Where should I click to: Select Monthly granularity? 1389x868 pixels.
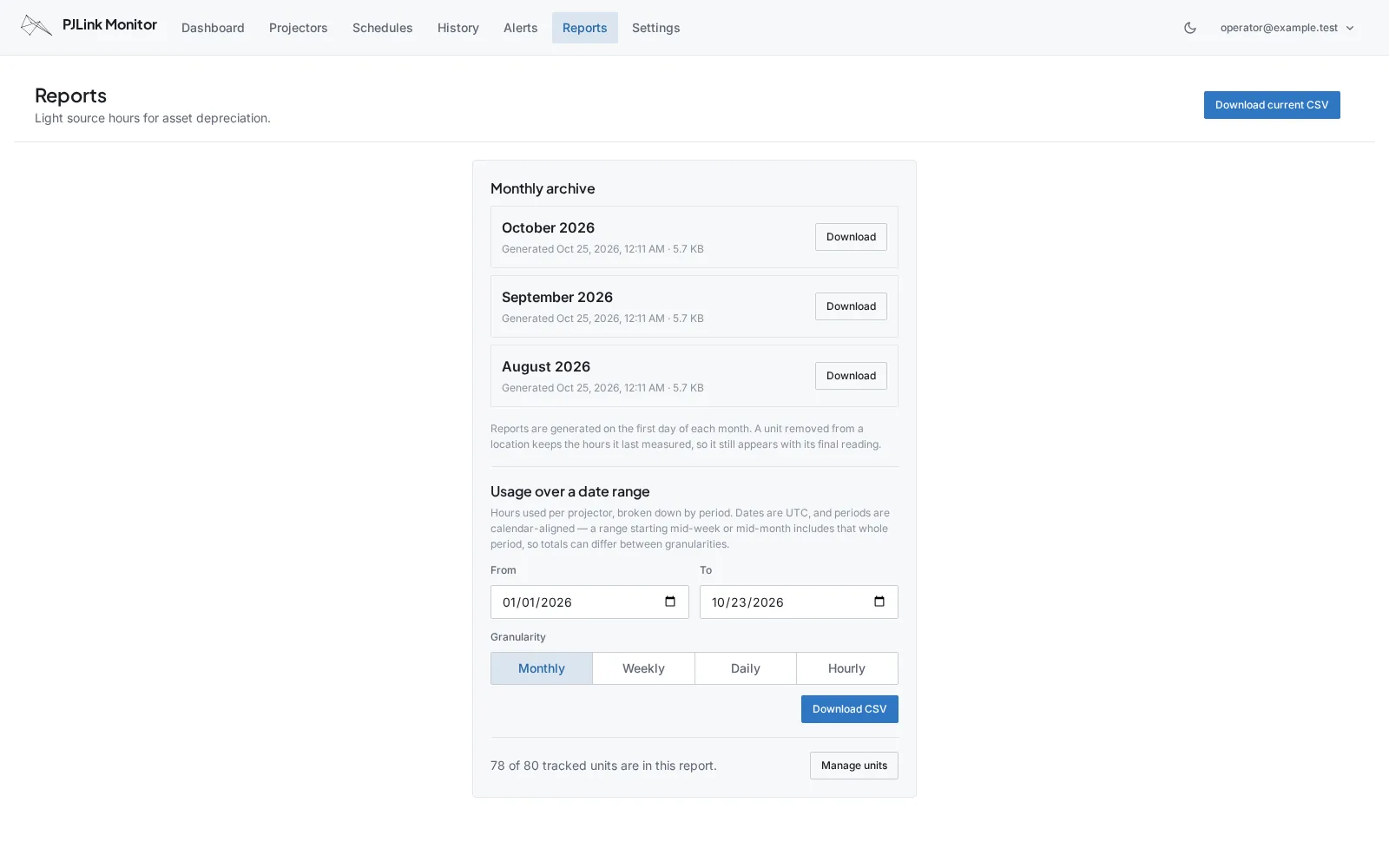click(542, 668)
